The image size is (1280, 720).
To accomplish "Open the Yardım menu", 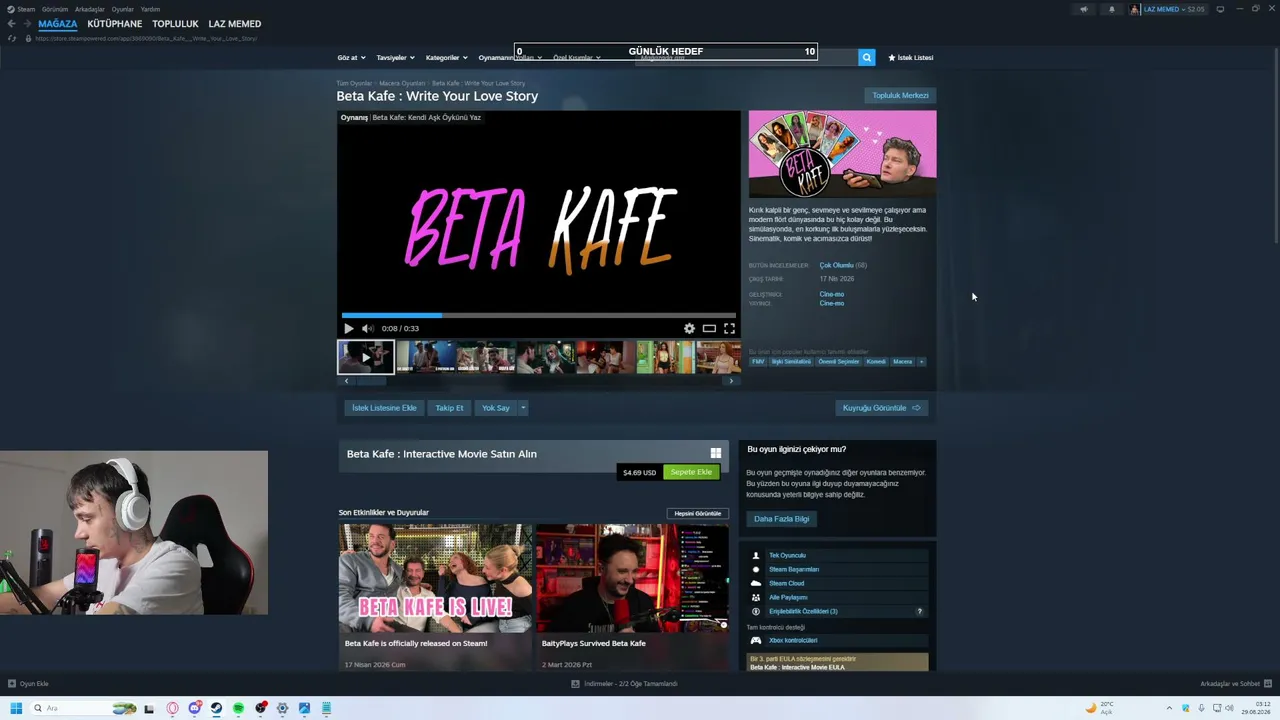I will (x=150, y=9).
